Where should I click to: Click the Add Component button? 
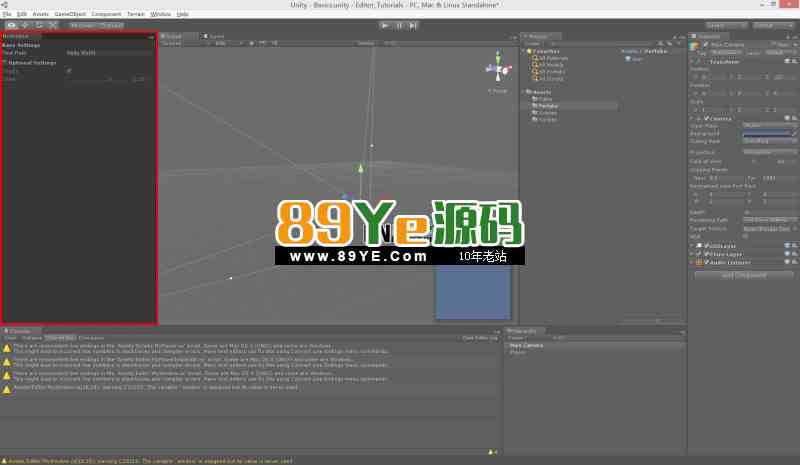click(x=743, y=275)
